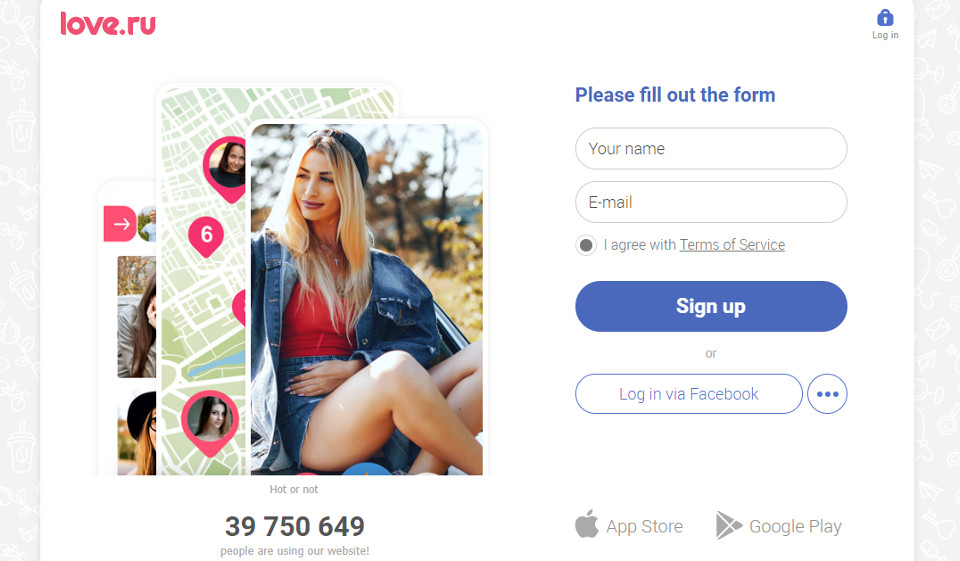Open the Google Play text link
This screenshot has height=561, width=960.
coord(795,526)
